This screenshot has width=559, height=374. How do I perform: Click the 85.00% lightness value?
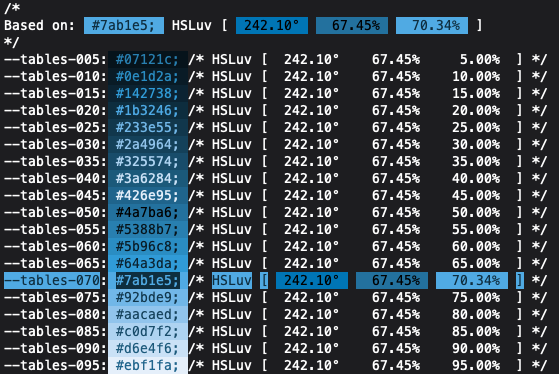(x=476, y=332)
